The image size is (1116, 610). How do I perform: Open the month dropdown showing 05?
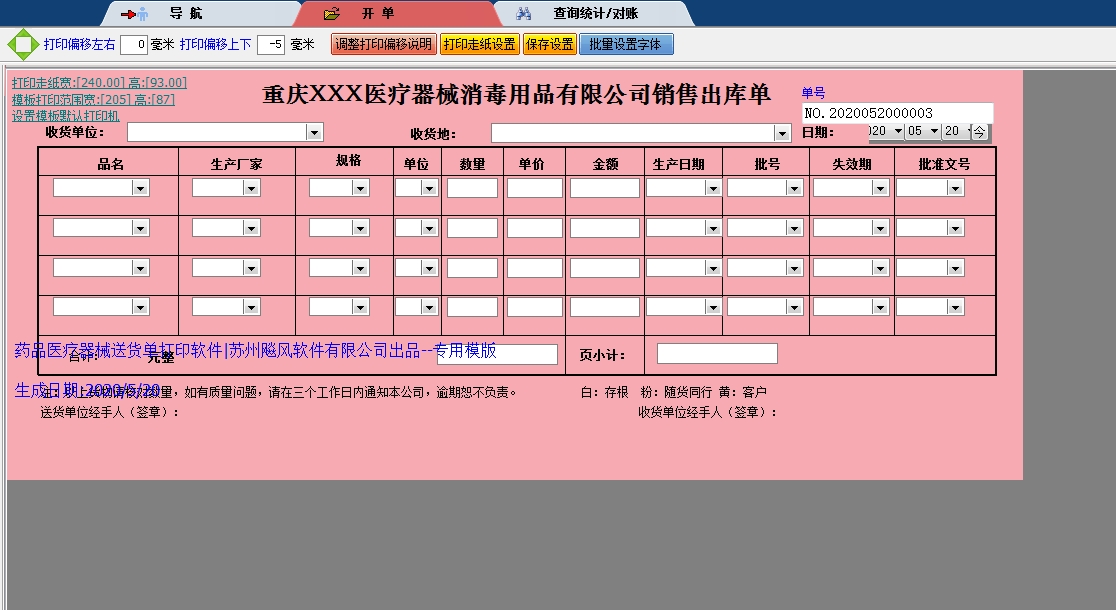click(936, 130)
